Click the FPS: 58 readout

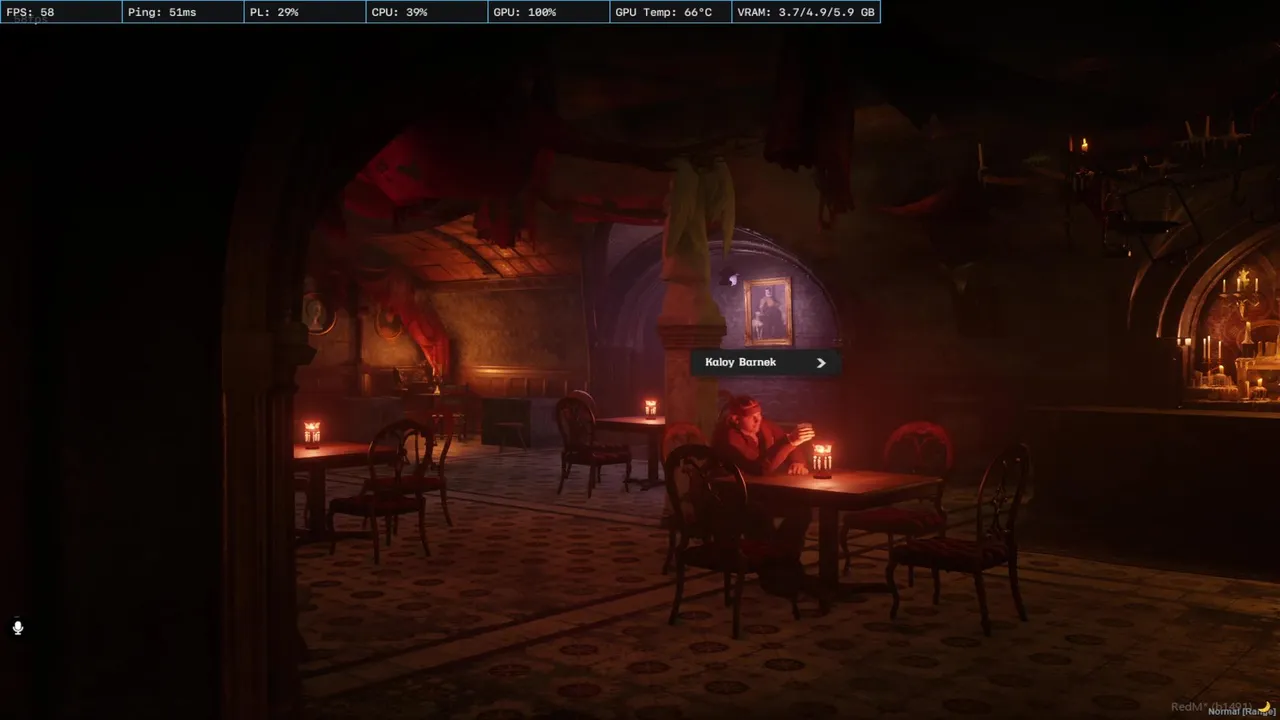(x=61, y=12)
